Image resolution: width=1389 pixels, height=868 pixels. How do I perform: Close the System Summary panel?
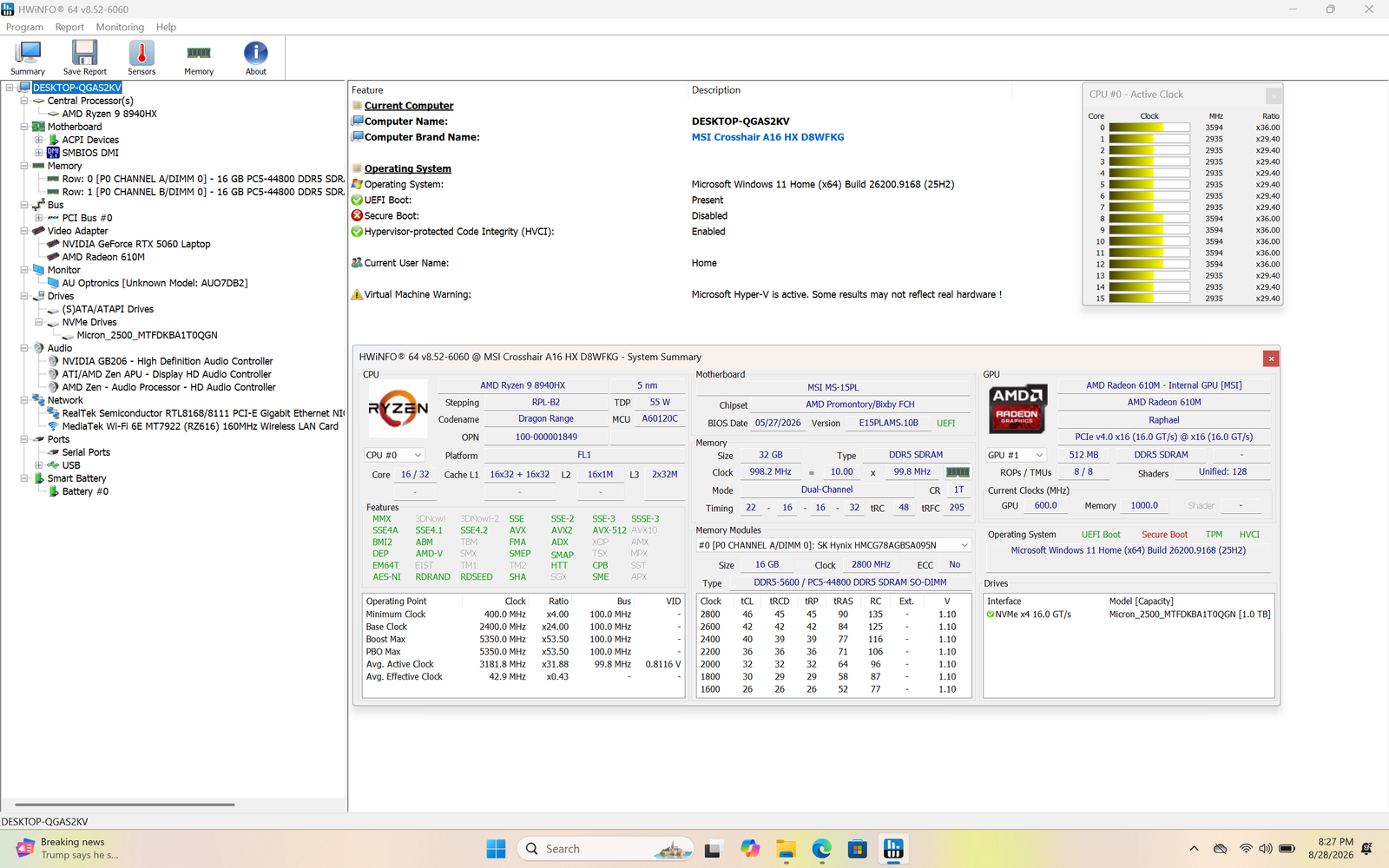[1271, 358]
